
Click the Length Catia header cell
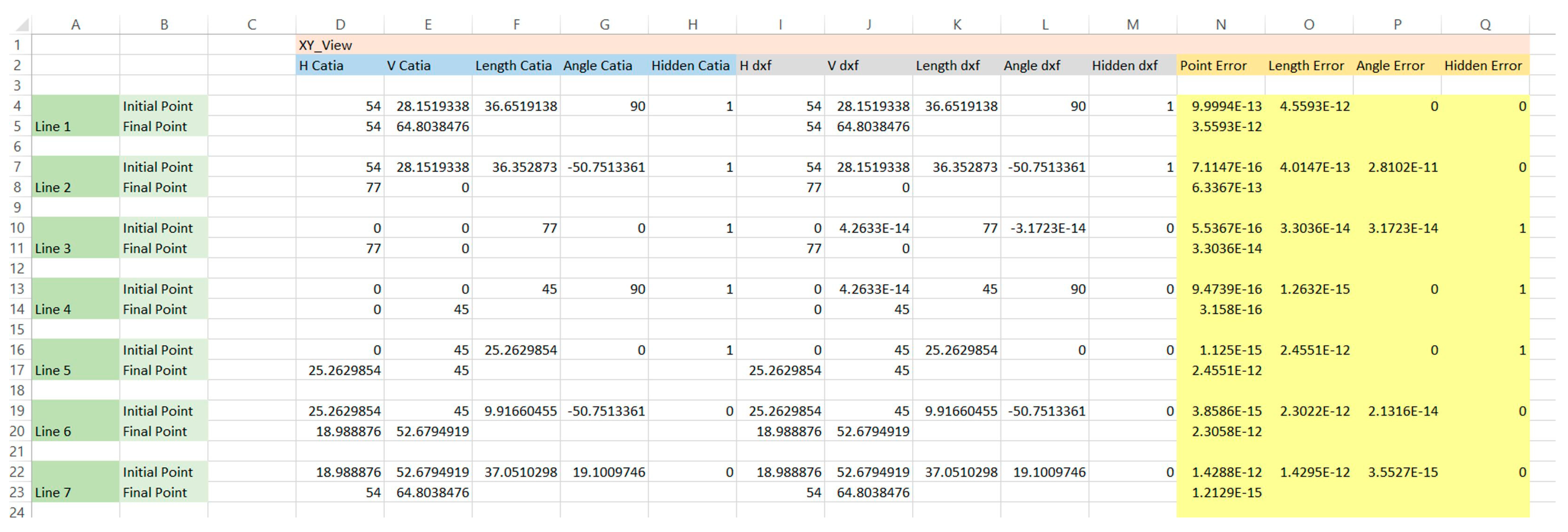(x=516, y=66)
